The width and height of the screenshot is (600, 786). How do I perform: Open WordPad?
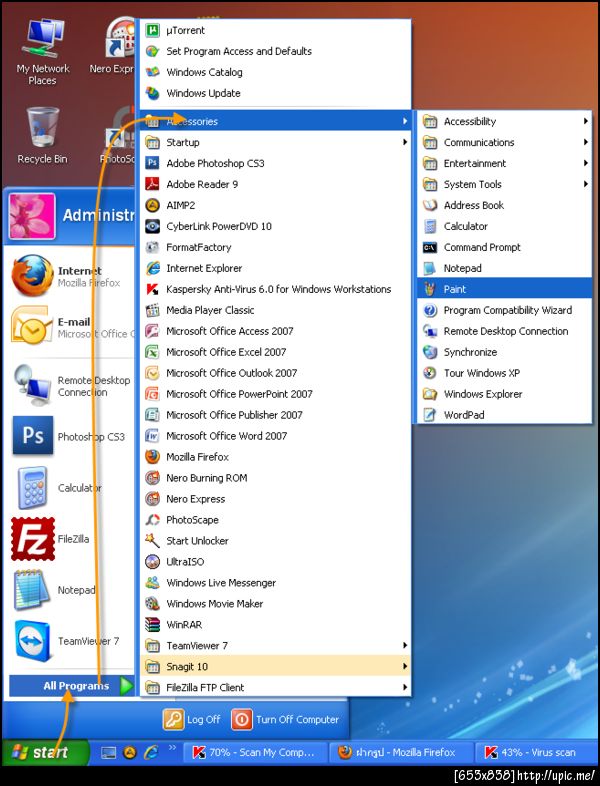504,415
